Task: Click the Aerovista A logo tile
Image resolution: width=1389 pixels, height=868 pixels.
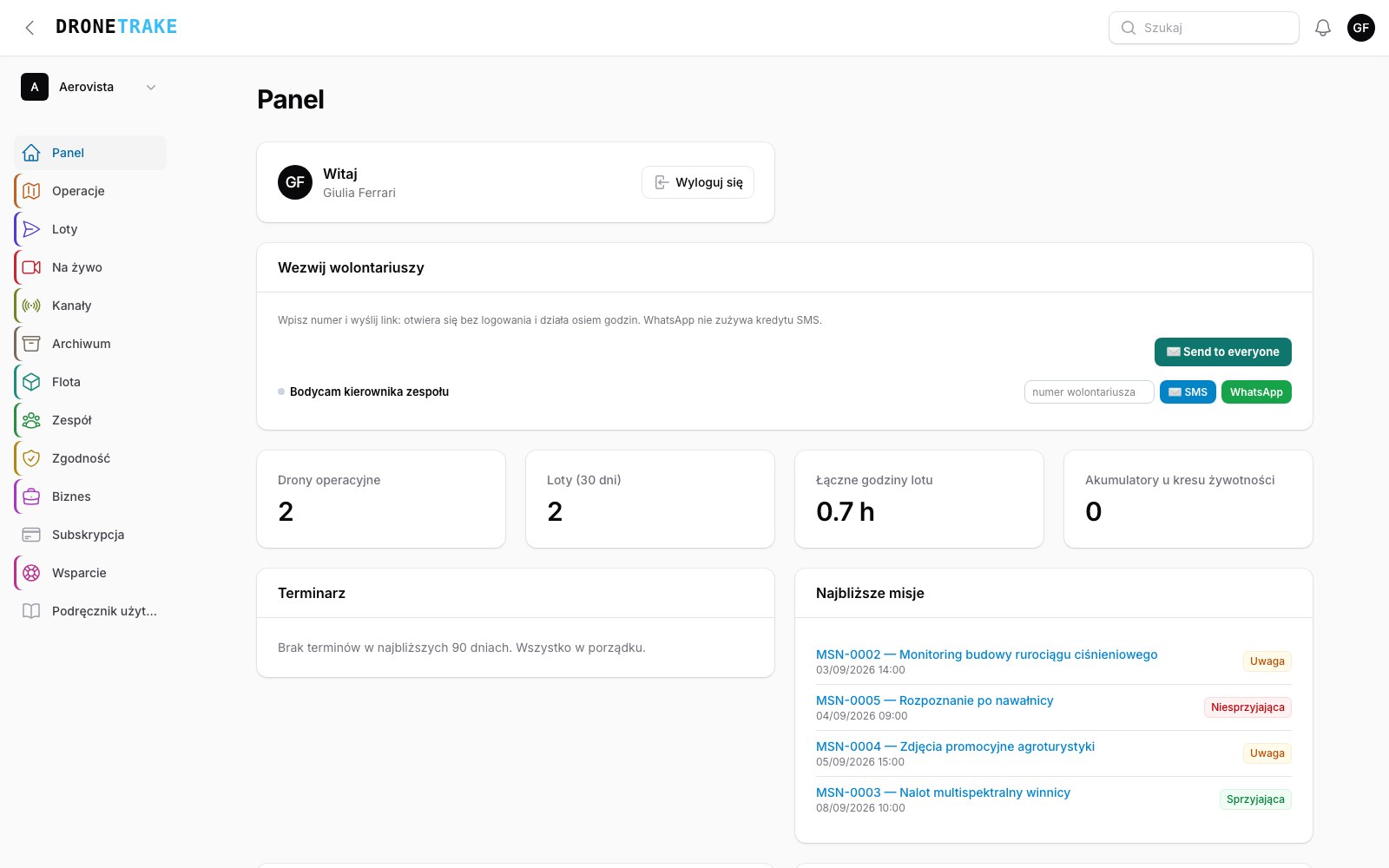Action: tap(35, 87)
